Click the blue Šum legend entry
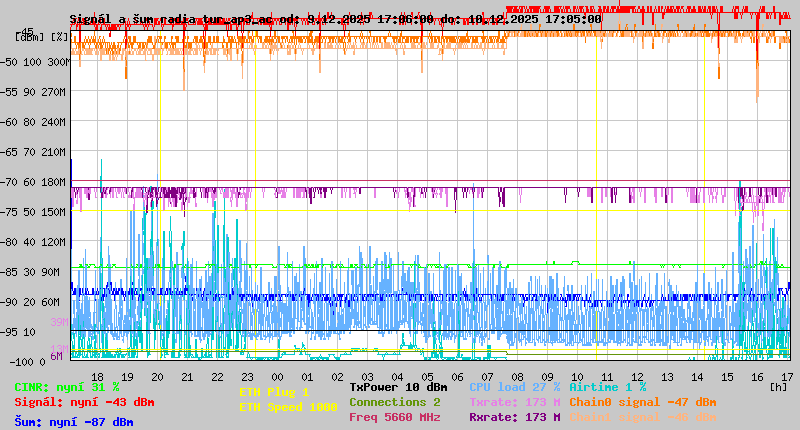 (x=73, y=422)
